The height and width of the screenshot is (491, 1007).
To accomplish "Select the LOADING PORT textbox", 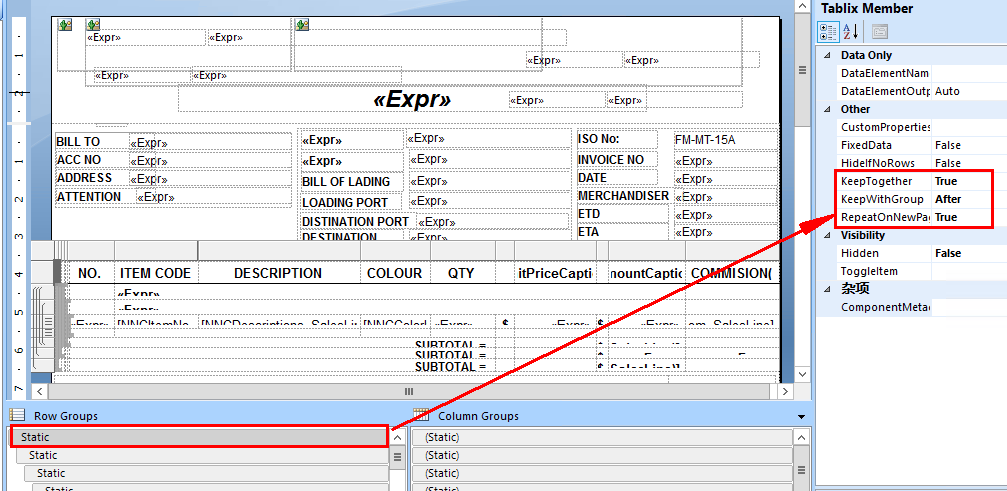I will pyautogui.click(x=351, y=203).
